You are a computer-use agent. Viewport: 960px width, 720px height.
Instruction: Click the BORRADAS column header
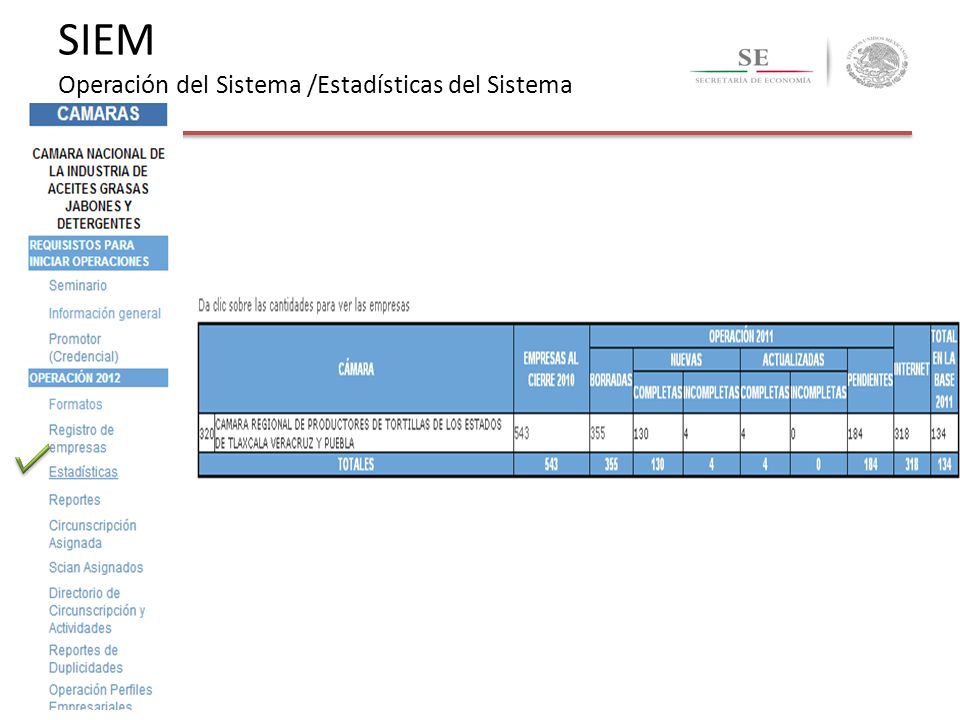click(x=610, y=380)
